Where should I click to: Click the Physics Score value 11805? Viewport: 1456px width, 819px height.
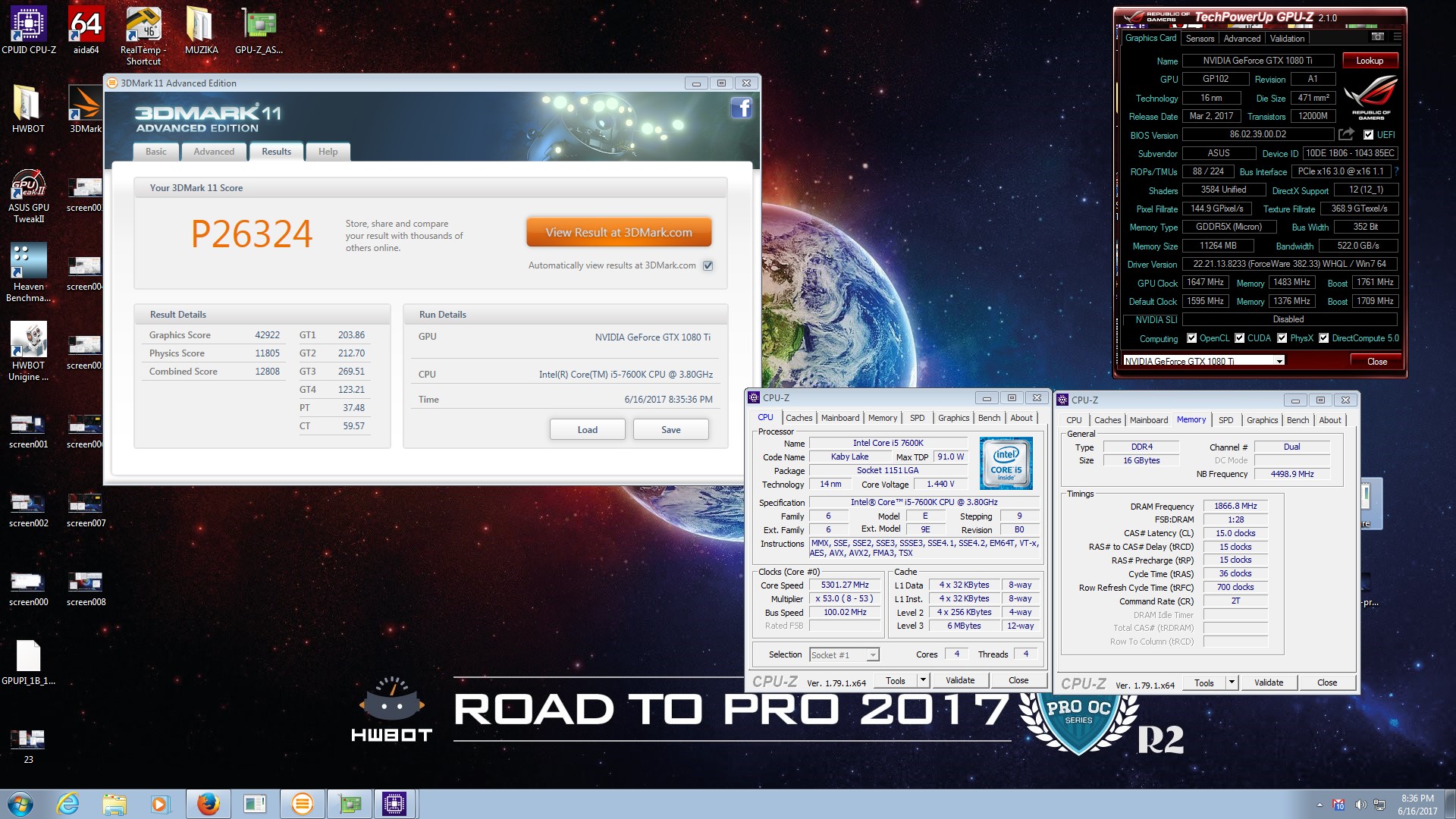(267, 353)
